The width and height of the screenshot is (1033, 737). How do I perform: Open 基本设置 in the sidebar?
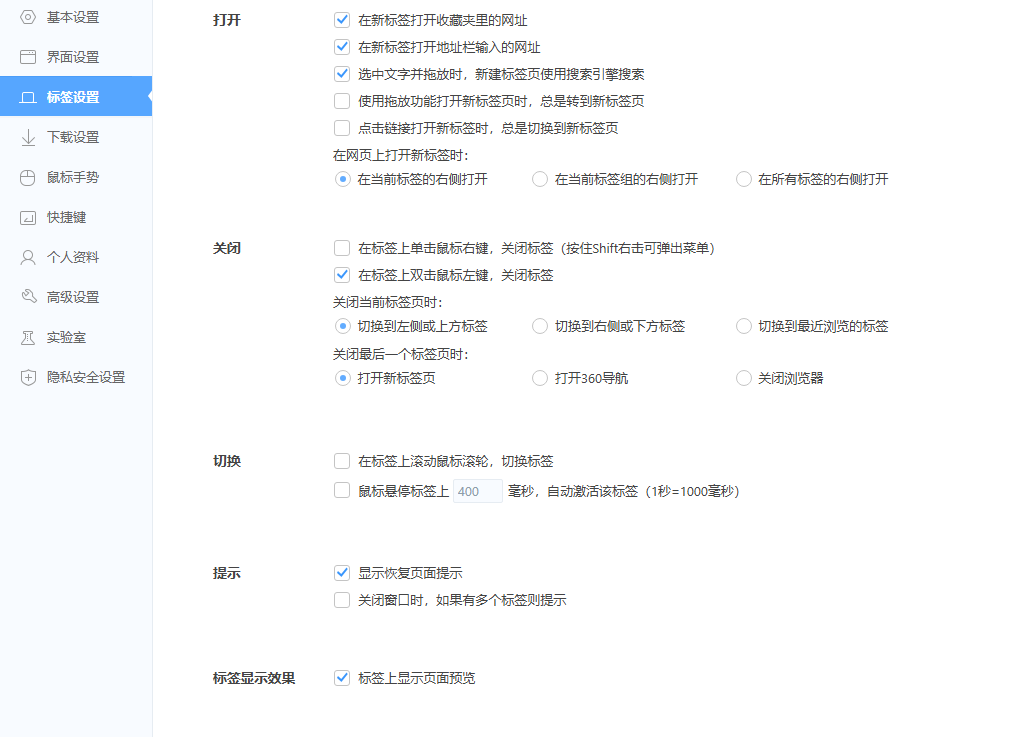[x=76, y=17]
